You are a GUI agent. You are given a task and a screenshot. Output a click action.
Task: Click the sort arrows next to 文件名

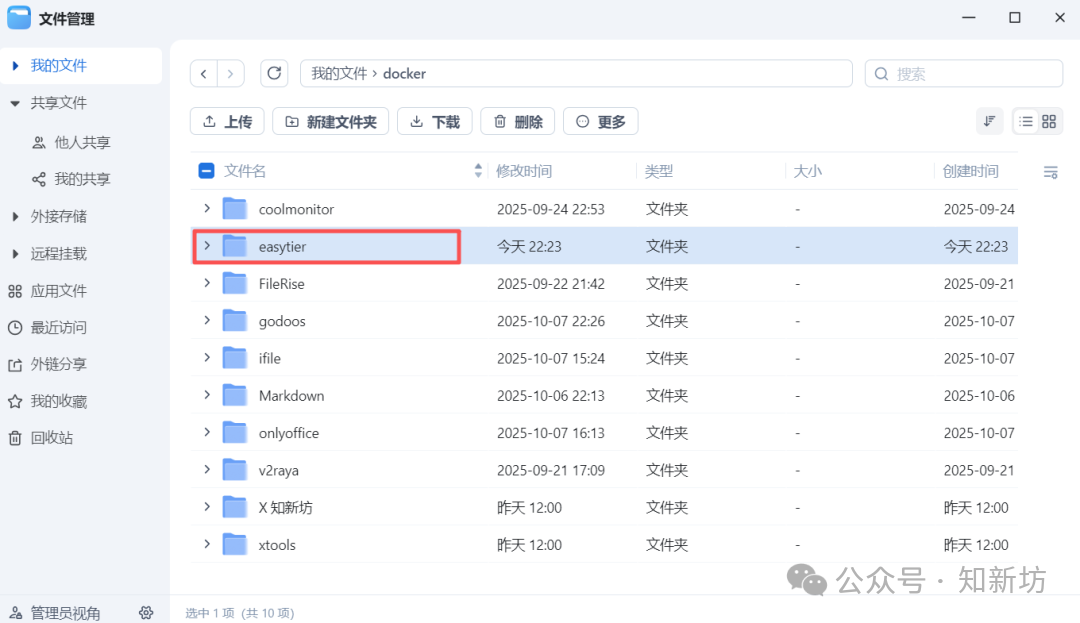pyautogui.click(x=477, y=170)
